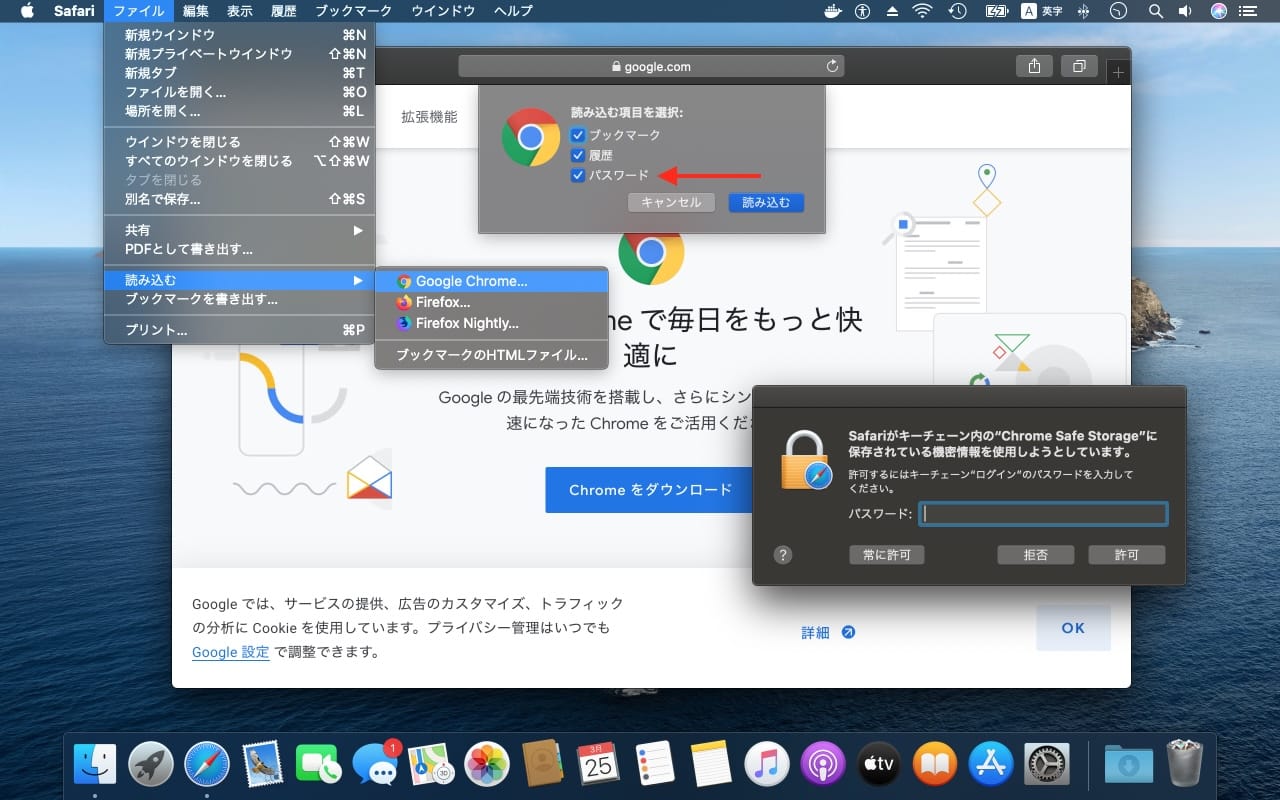Launch Launchpad rocket in Dock
The image size is (1280, 800).
(151, 765)
